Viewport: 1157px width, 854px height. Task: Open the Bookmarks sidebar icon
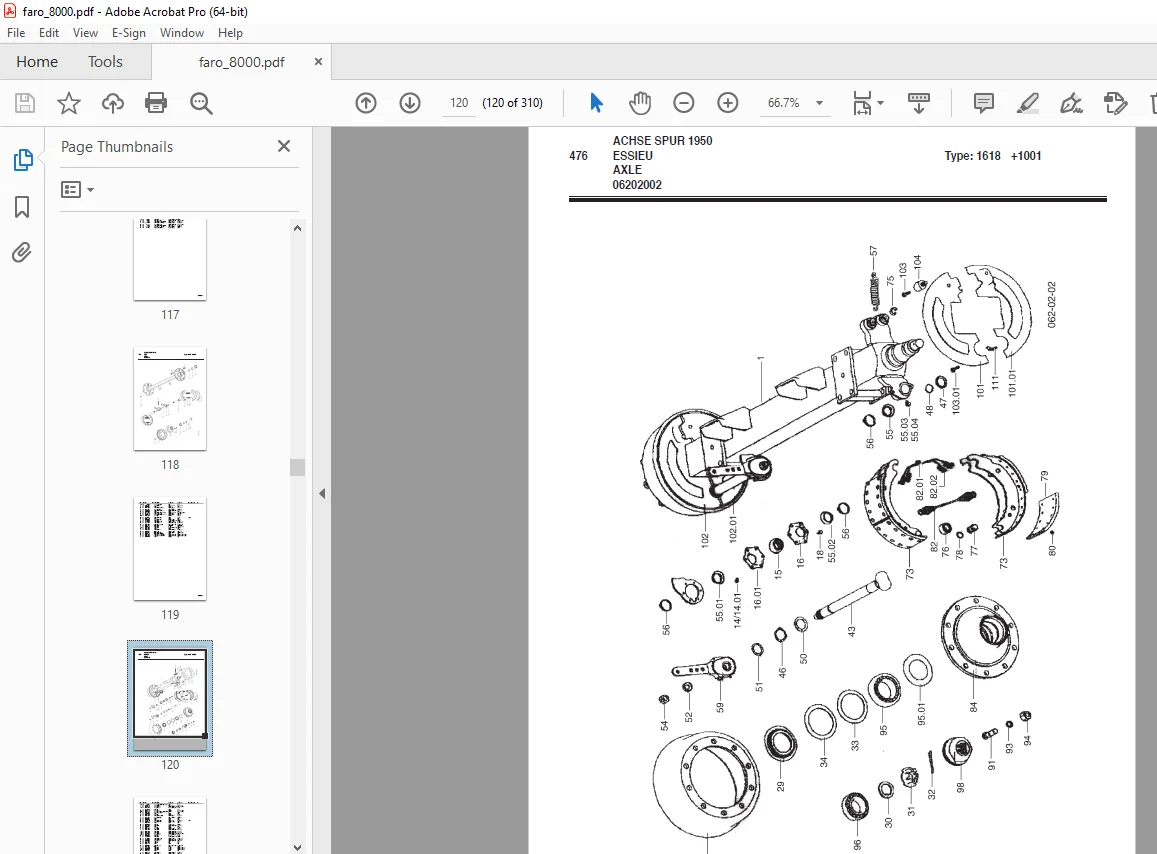point(22,207)
